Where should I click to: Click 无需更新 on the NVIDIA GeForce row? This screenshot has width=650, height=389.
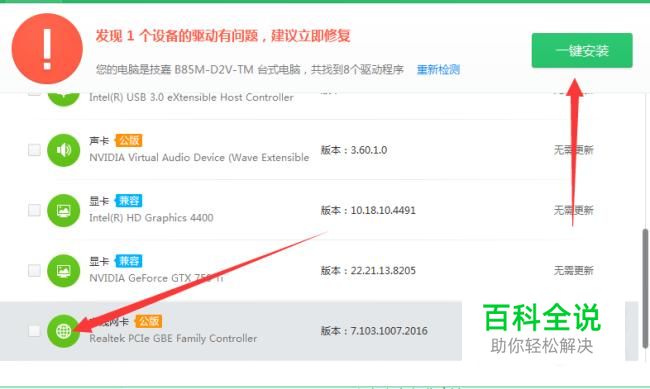574,270
